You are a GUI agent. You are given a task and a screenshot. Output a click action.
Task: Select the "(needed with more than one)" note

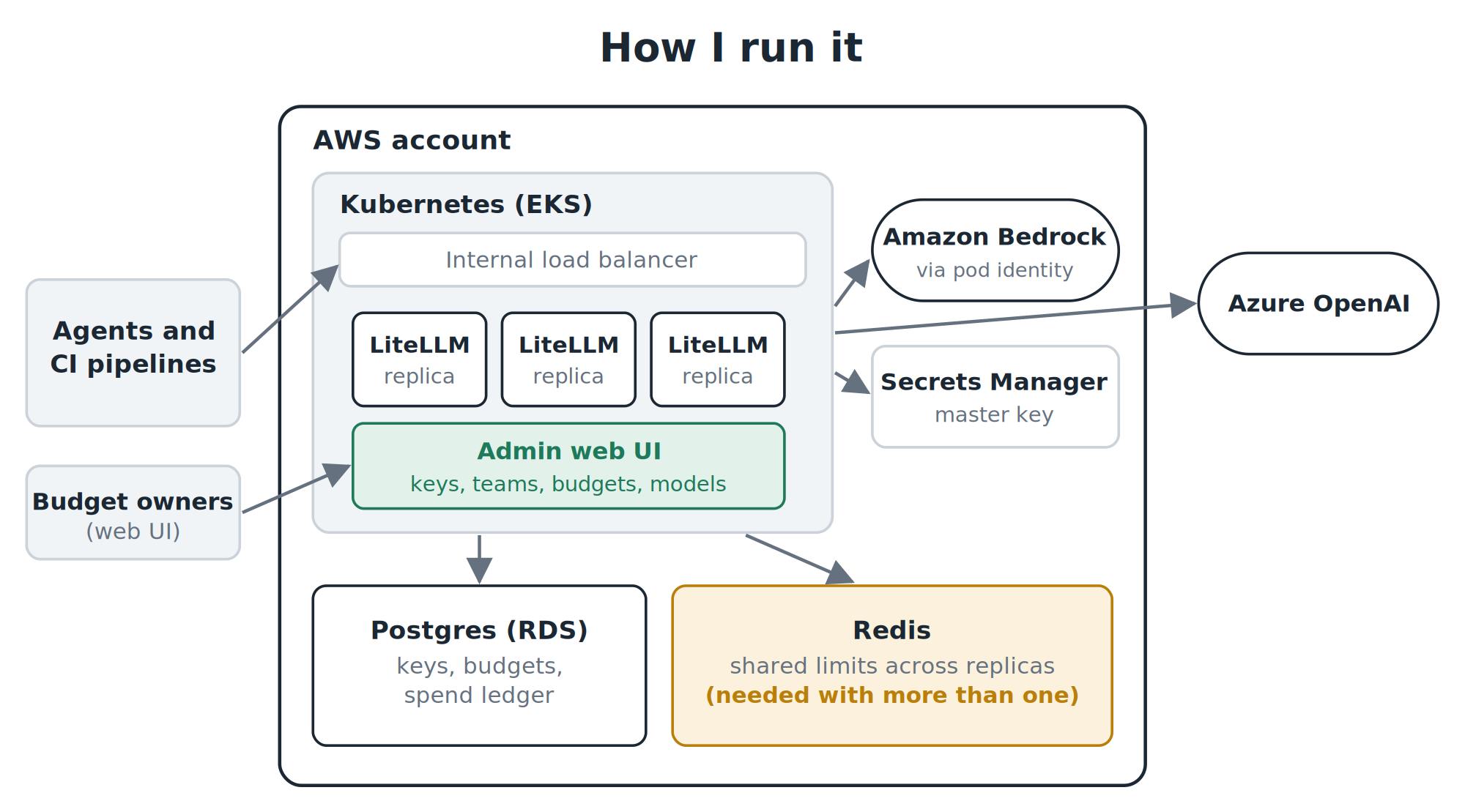click(892, 695)
